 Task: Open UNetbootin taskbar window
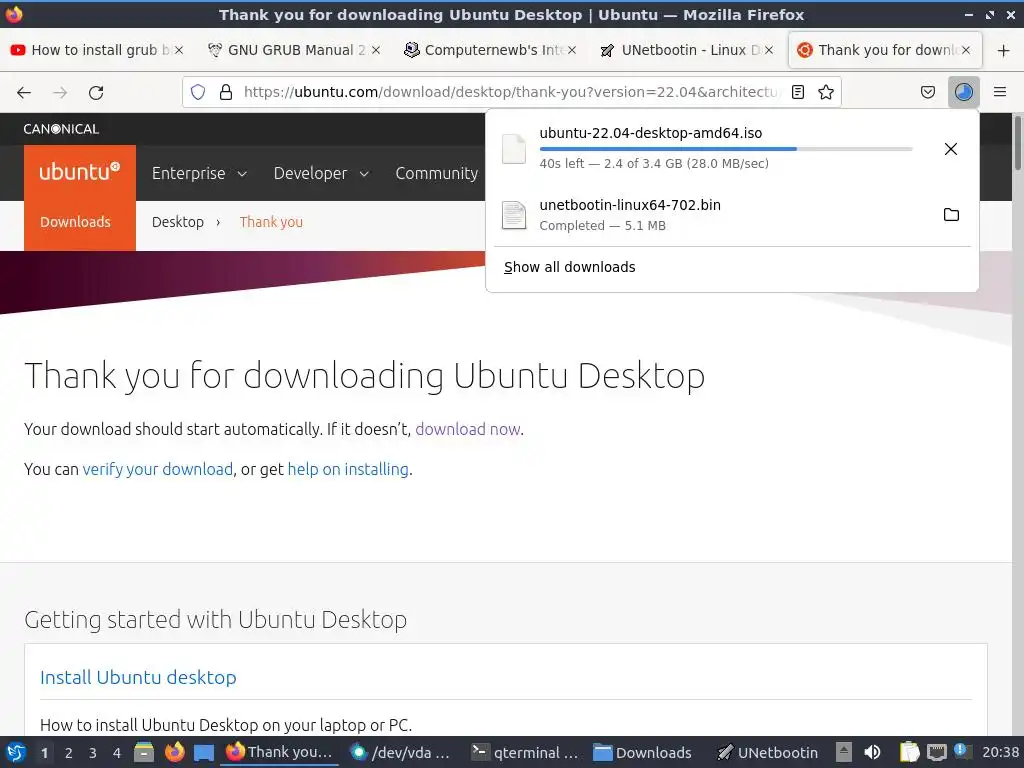click(767, 752)
